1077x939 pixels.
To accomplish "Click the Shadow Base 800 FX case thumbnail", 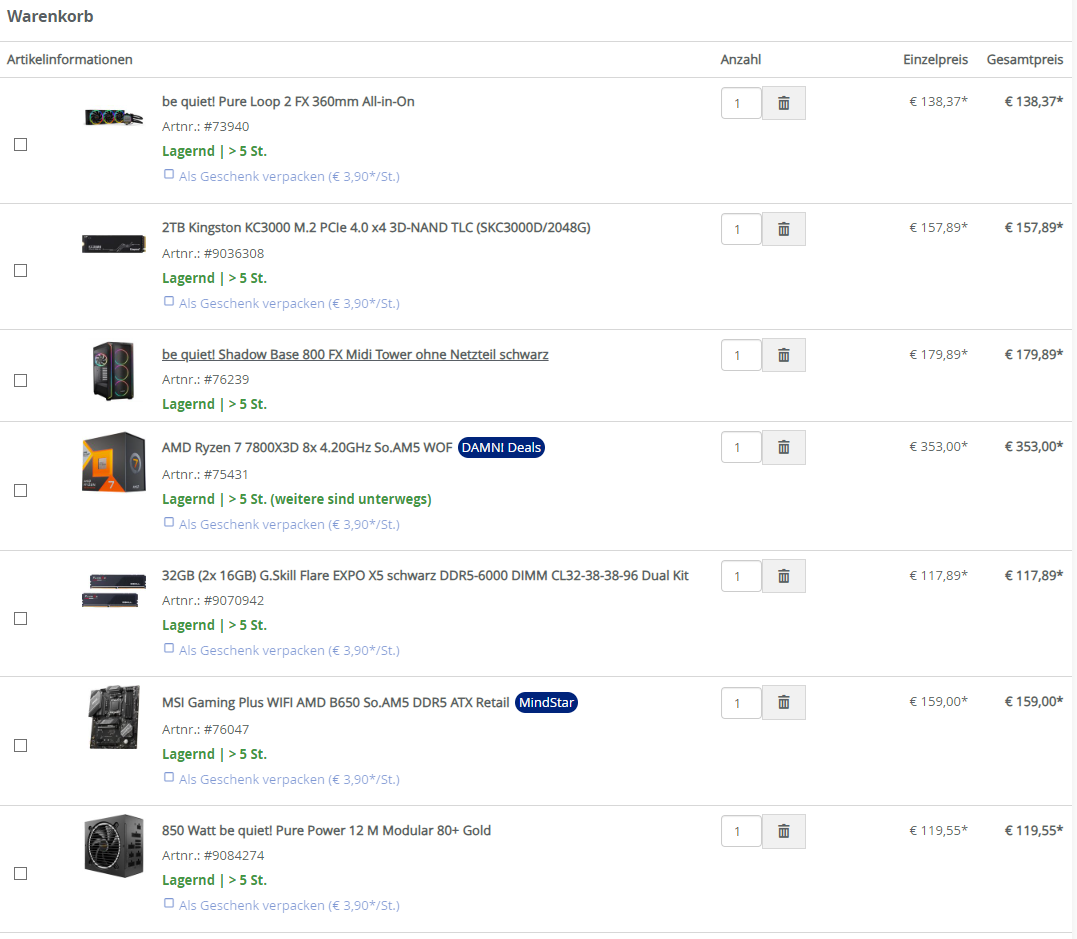I will click(113, 371).
